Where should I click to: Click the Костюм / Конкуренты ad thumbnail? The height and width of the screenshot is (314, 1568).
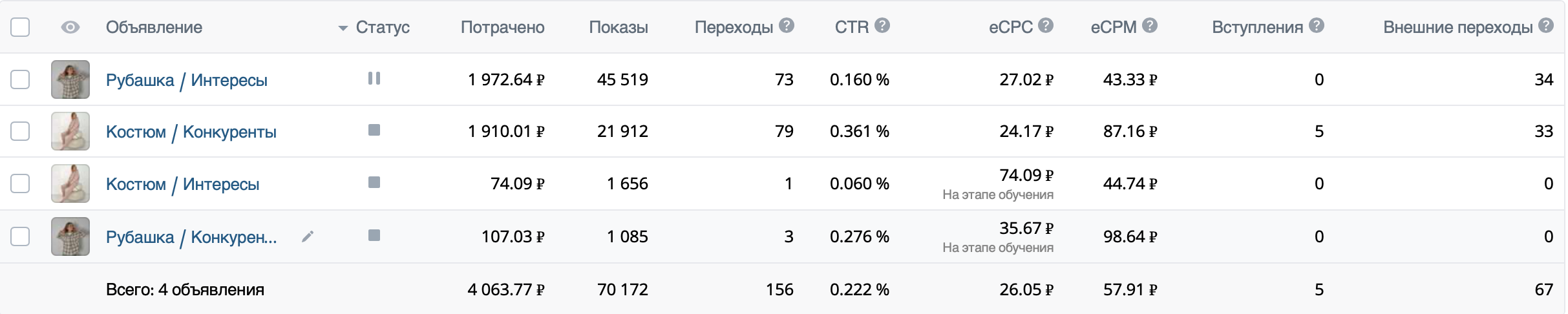pyautogui.click(x=70, y=131)
